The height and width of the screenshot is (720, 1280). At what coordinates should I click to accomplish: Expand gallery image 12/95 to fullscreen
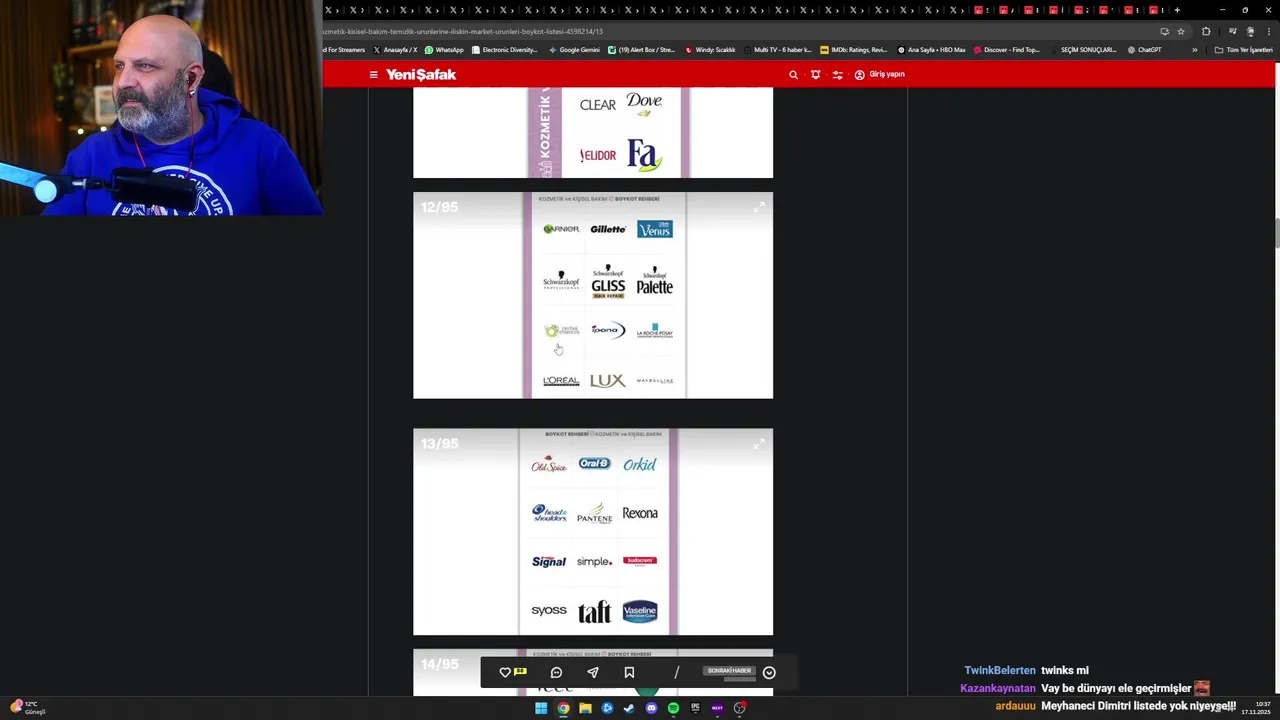(759, 207)
